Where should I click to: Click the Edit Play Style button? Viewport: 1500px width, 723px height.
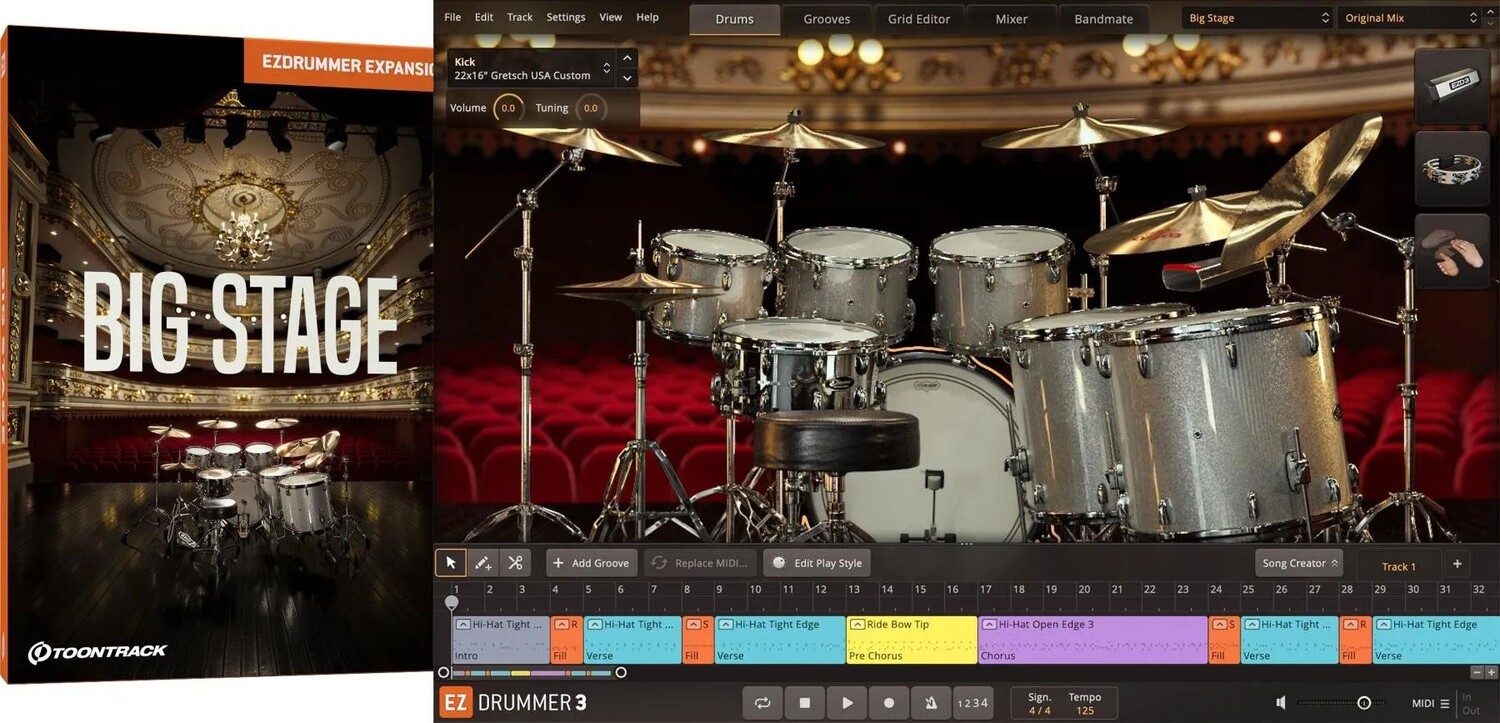pyautogui.click(x=817, y=563)
